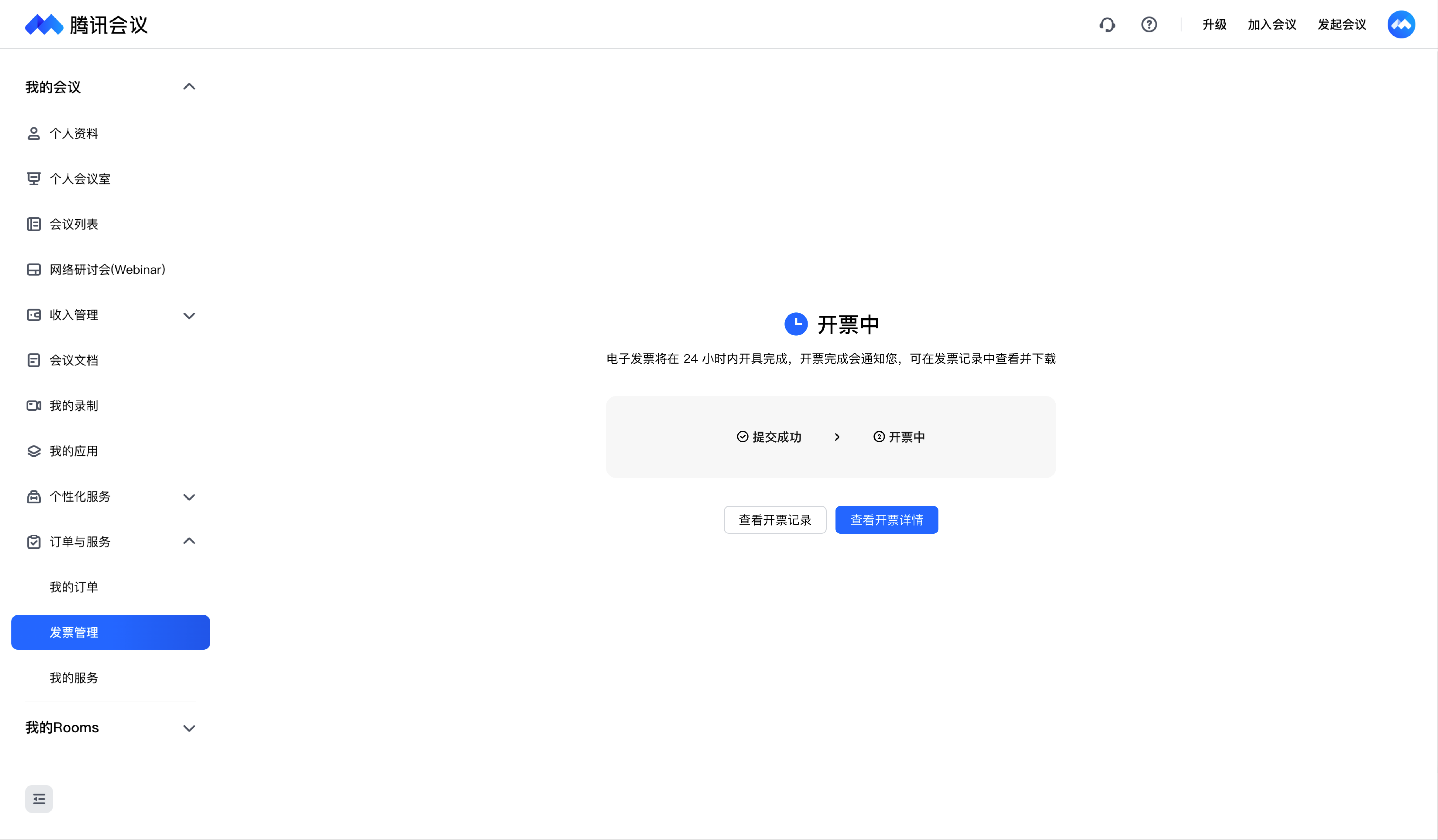Click 升级 in the top bar
Image resolution: width=1438 pixels, height=840 pixels.
coord(1214,24)
